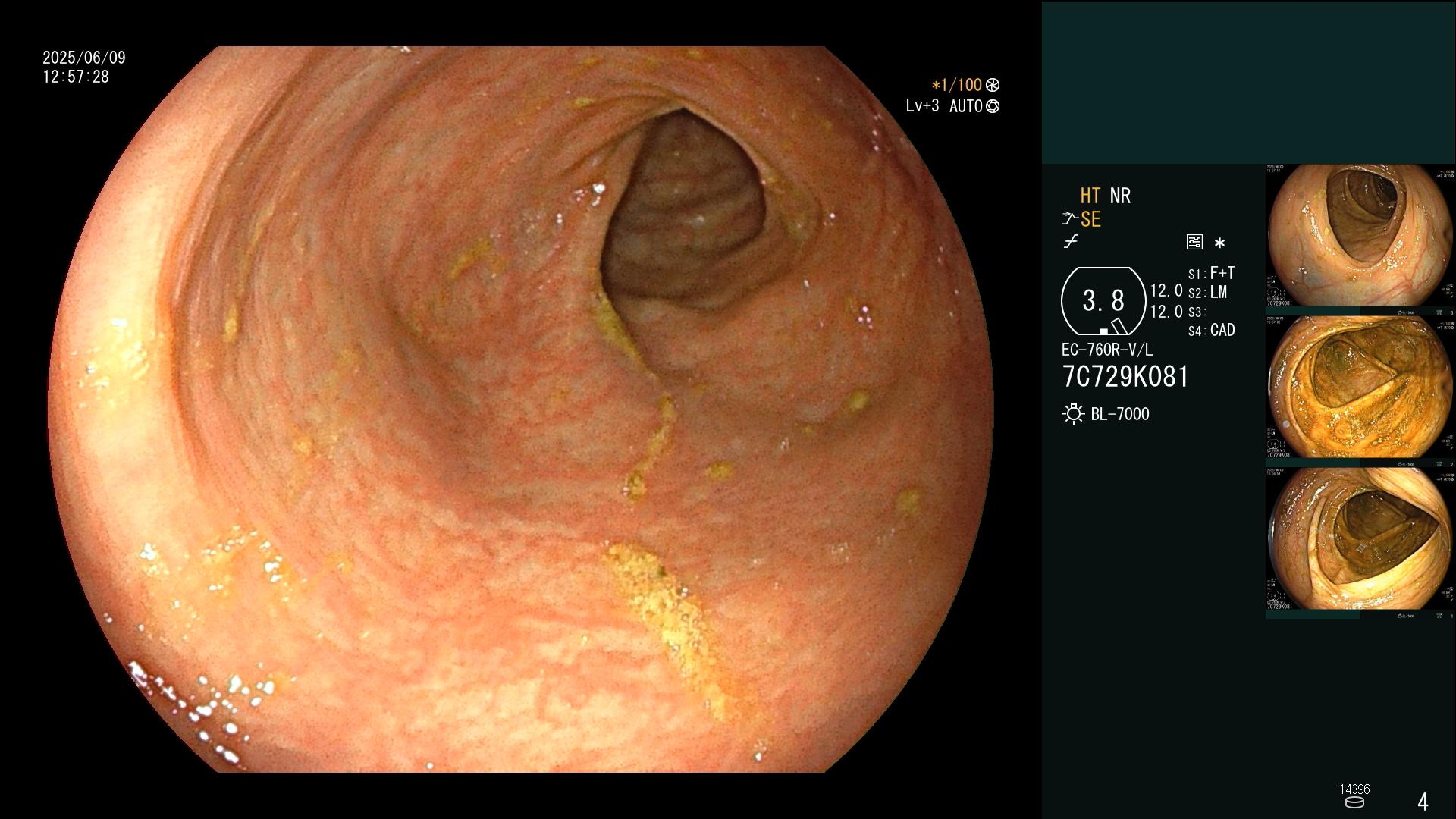Open the bottom captured endoscopy thumbnail
Screen dimensions: 1456x819
point(1360,538)
